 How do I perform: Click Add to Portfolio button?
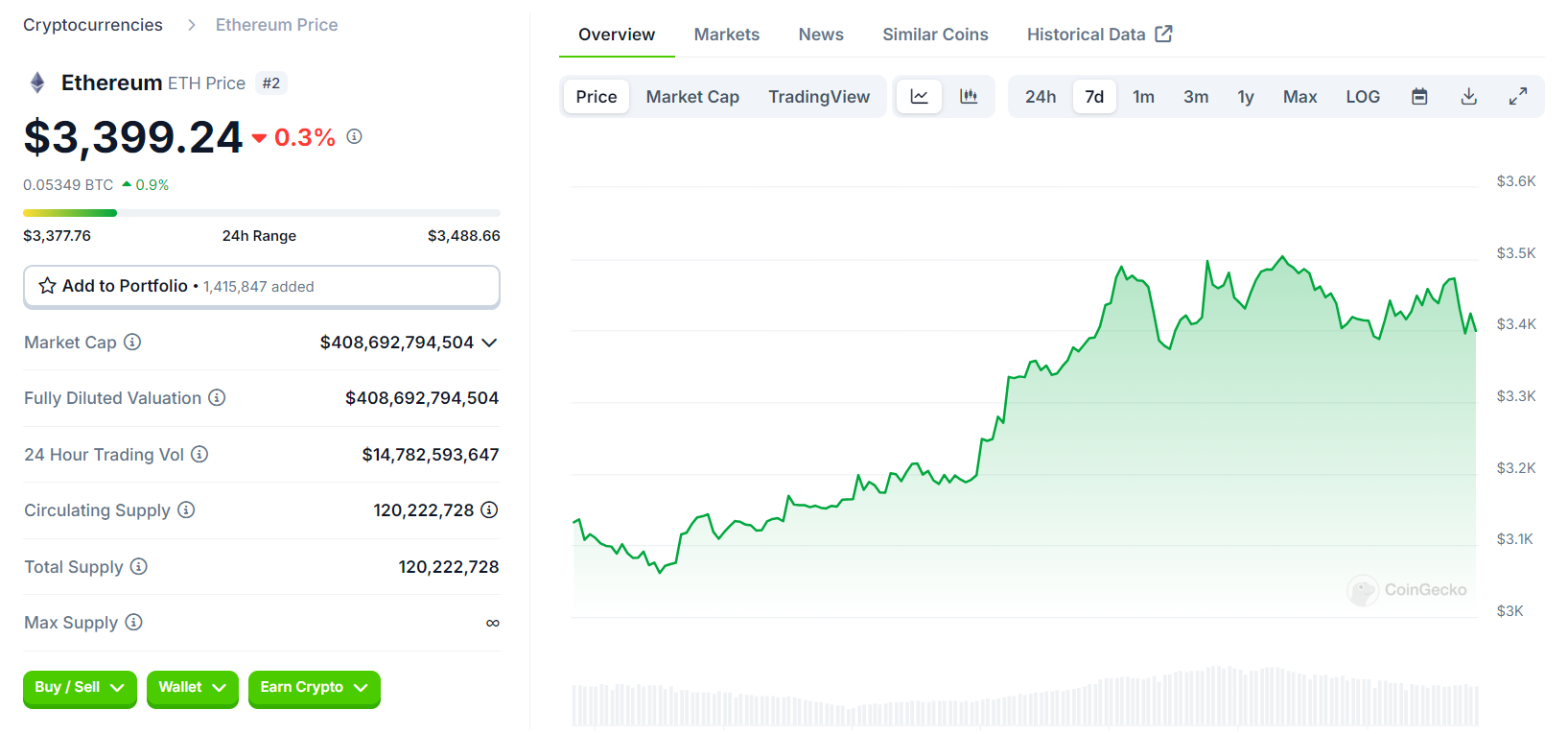(x=262, y=286)
